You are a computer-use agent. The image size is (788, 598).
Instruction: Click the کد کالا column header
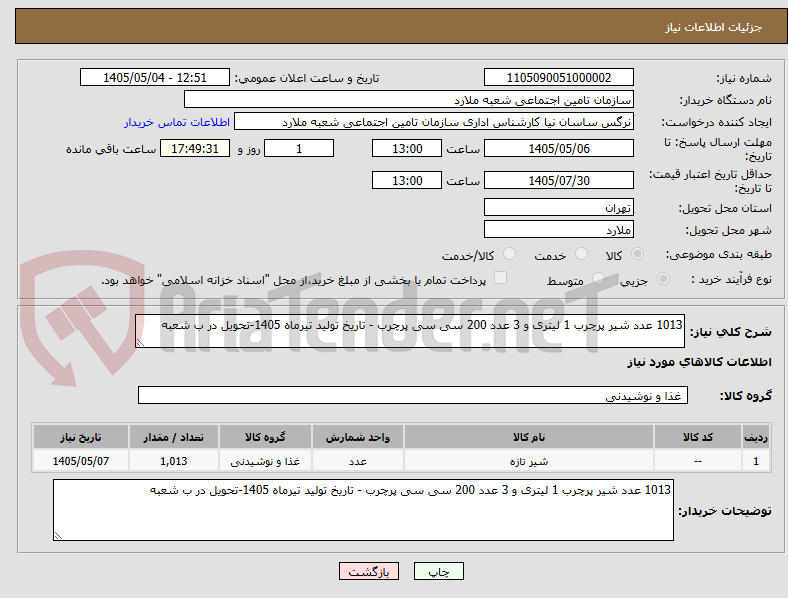click(x=698, y=437)
